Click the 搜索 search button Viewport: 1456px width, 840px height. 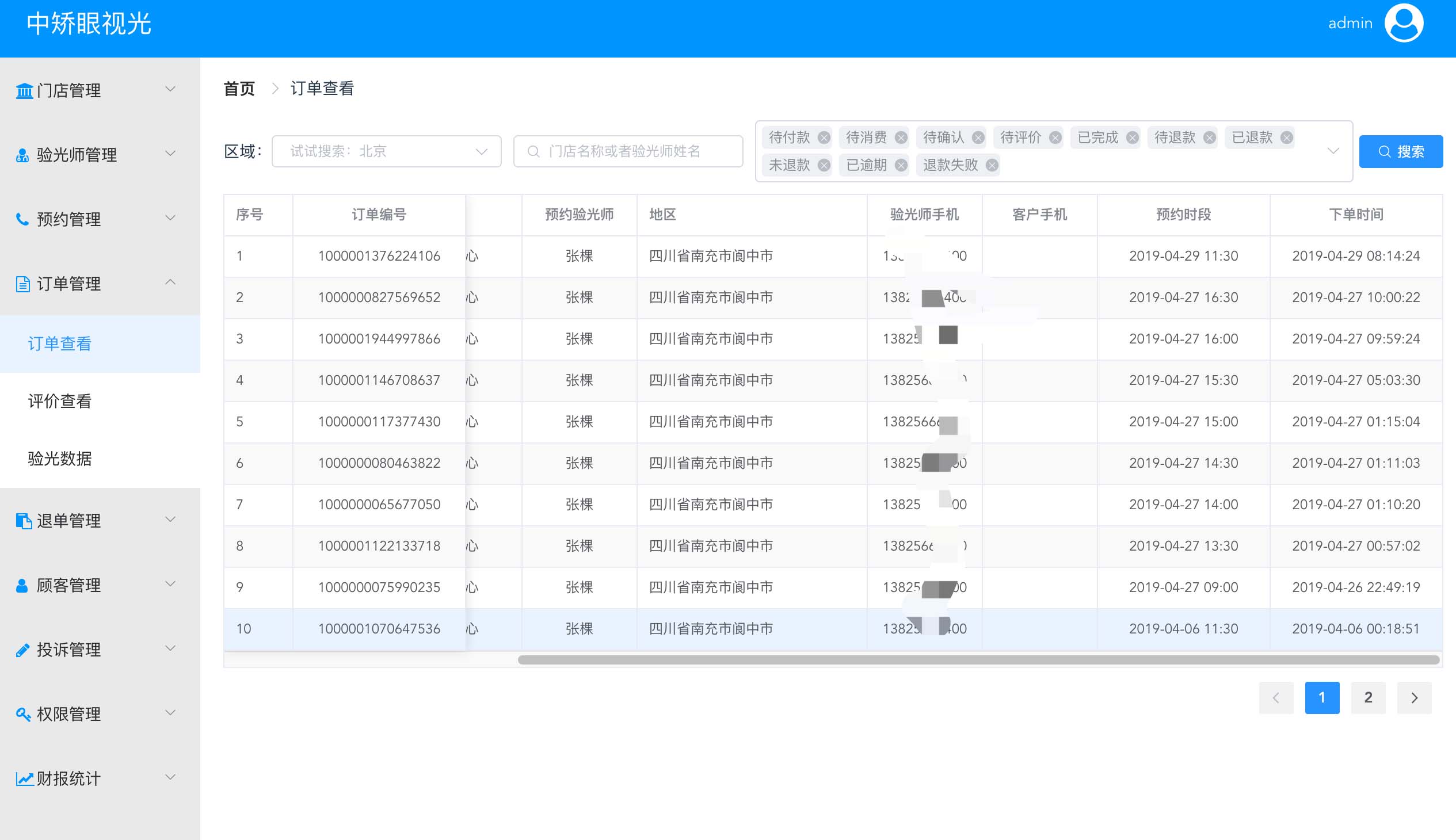[x=1401, y=152]
